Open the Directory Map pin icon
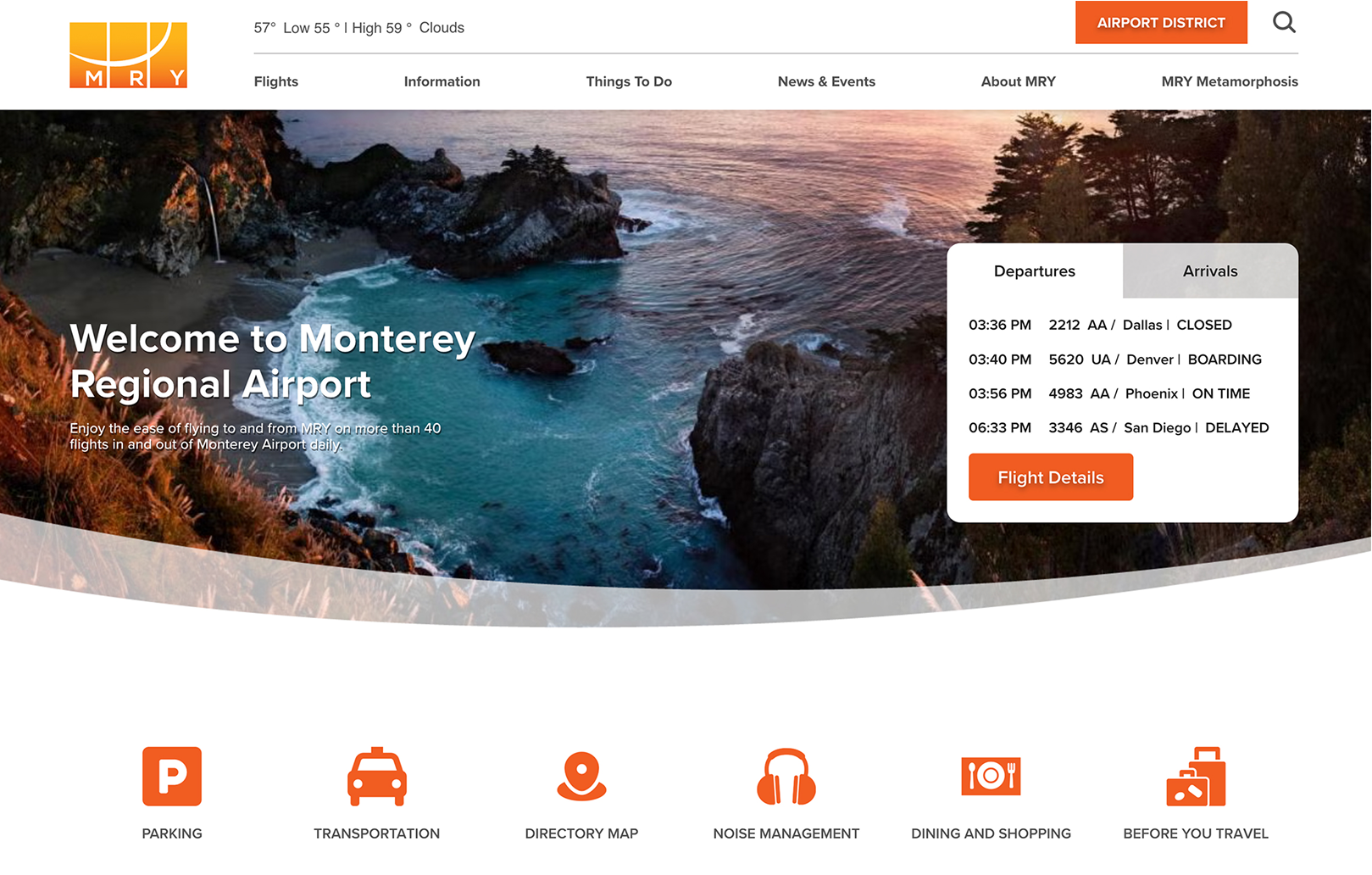This screenshot has width=1372, height=875. 581,774
